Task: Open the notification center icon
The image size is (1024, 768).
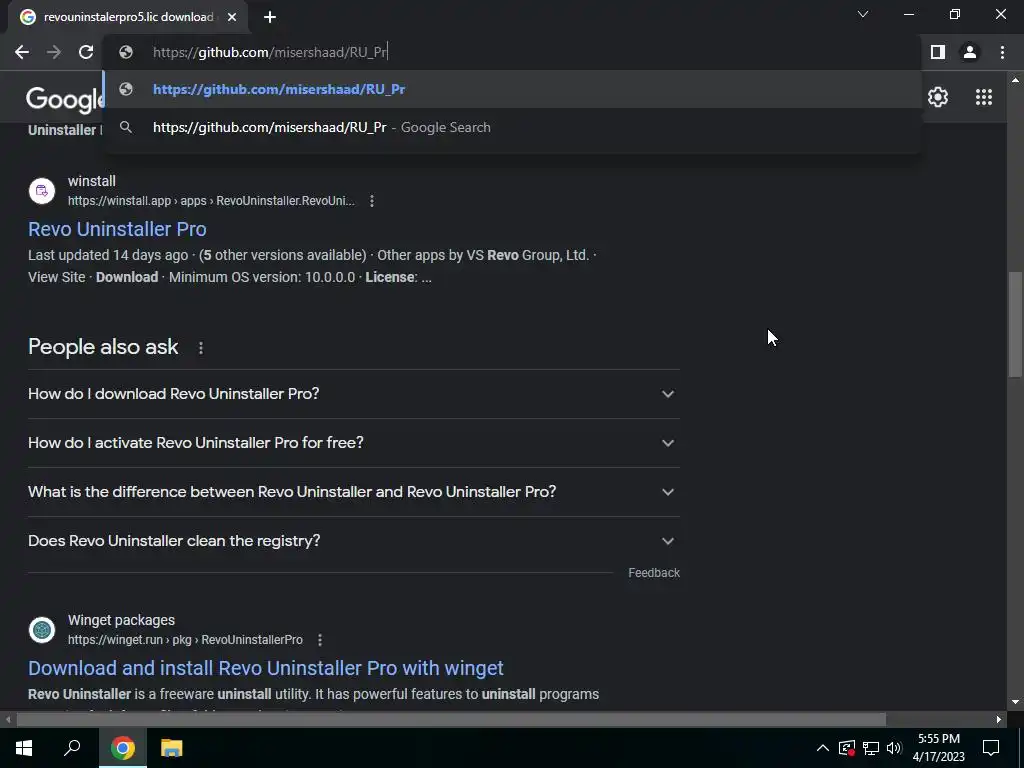Action: 991,748
